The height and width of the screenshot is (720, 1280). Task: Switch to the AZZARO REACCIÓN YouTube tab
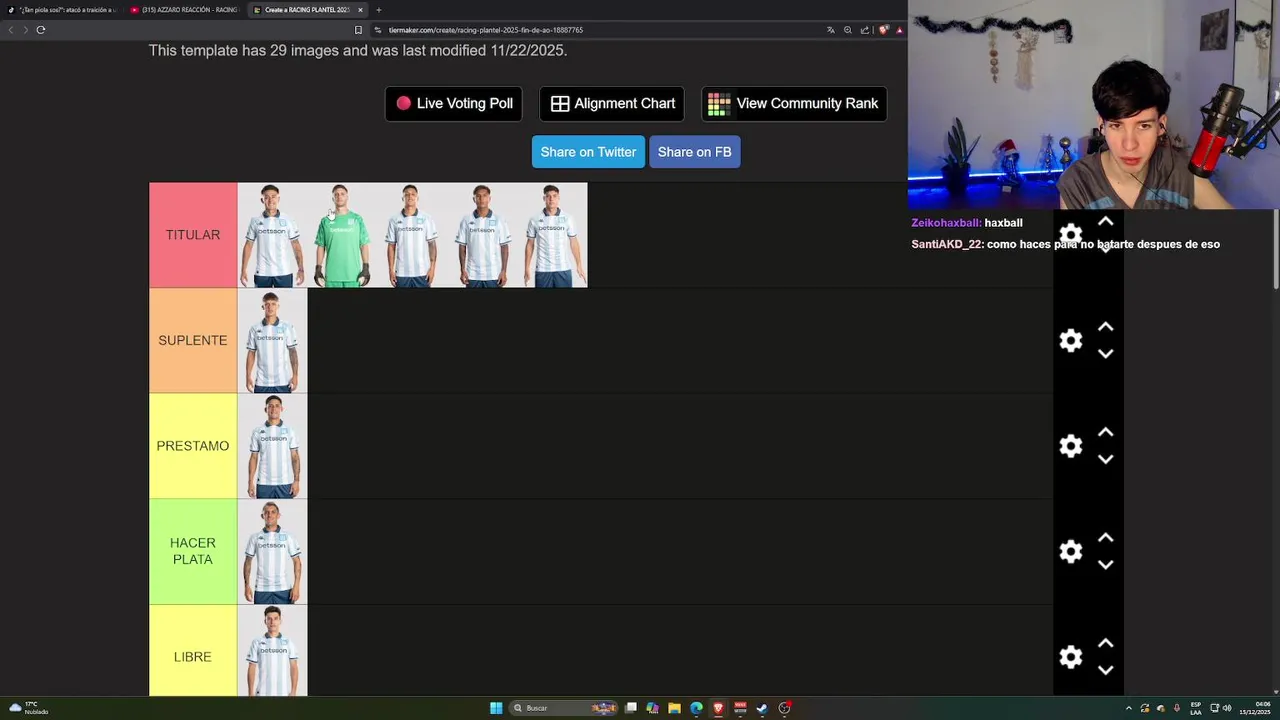184,10
